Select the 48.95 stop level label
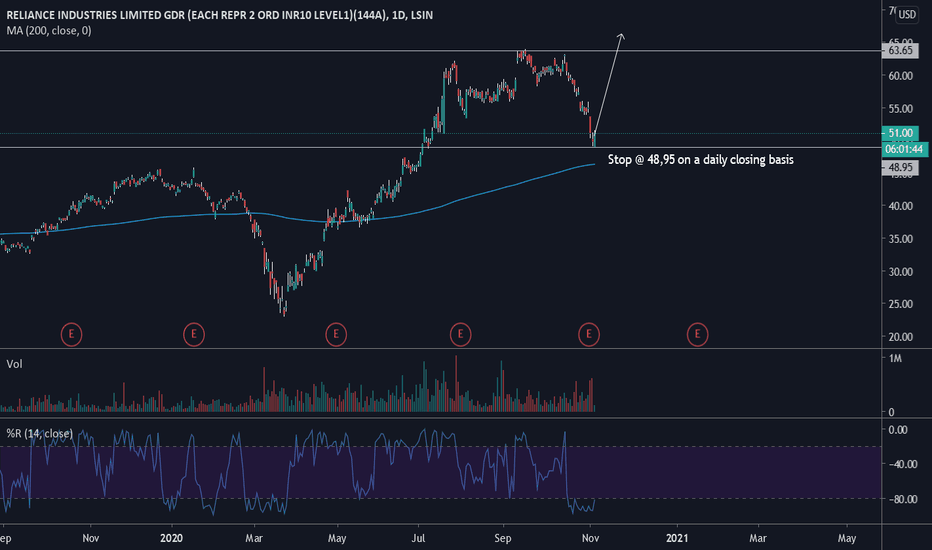 coord(900,168)
